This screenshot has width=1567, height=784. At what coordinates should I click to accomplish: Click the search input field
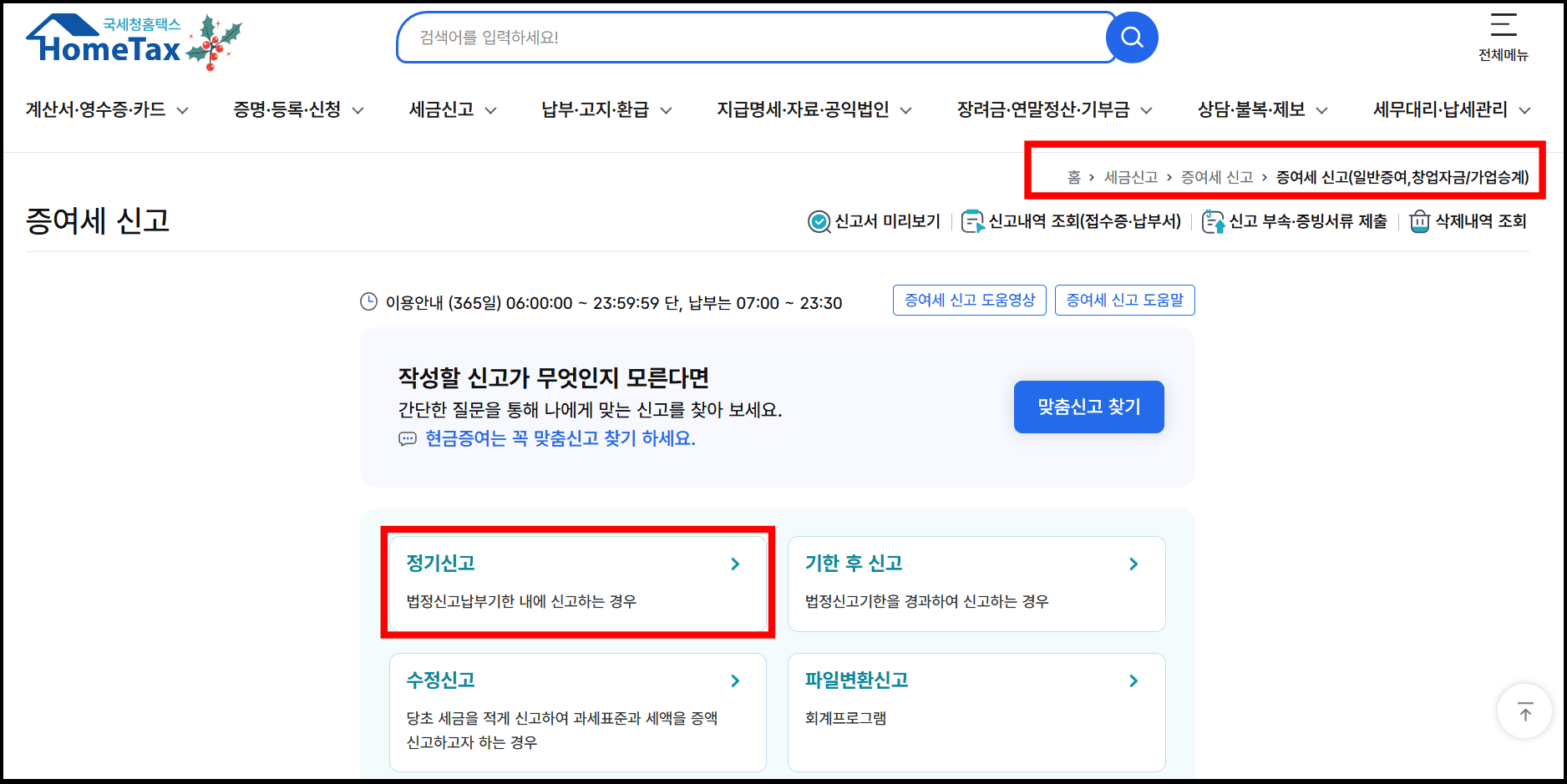[752, 37]
